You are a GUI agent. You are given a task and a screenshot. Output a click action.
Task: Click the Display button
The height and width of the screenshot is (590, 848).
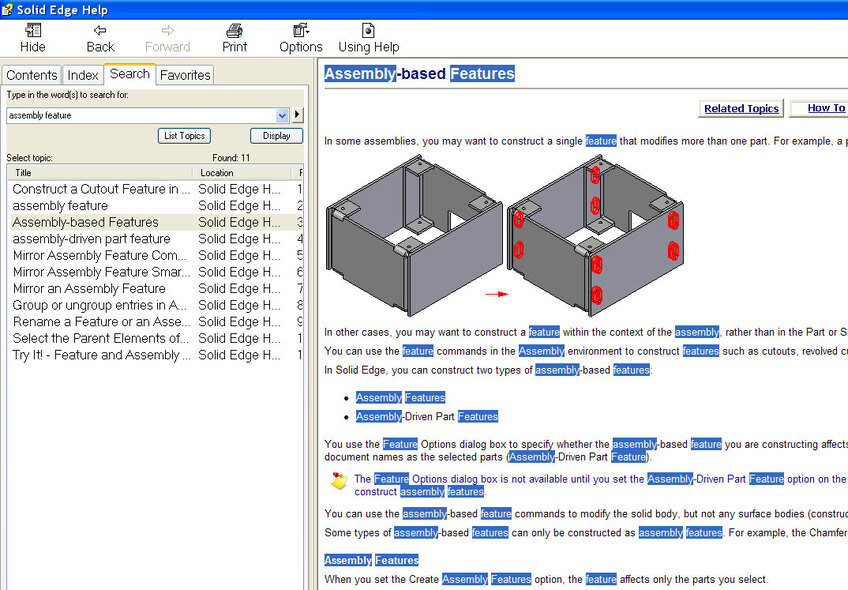point(276,136)
